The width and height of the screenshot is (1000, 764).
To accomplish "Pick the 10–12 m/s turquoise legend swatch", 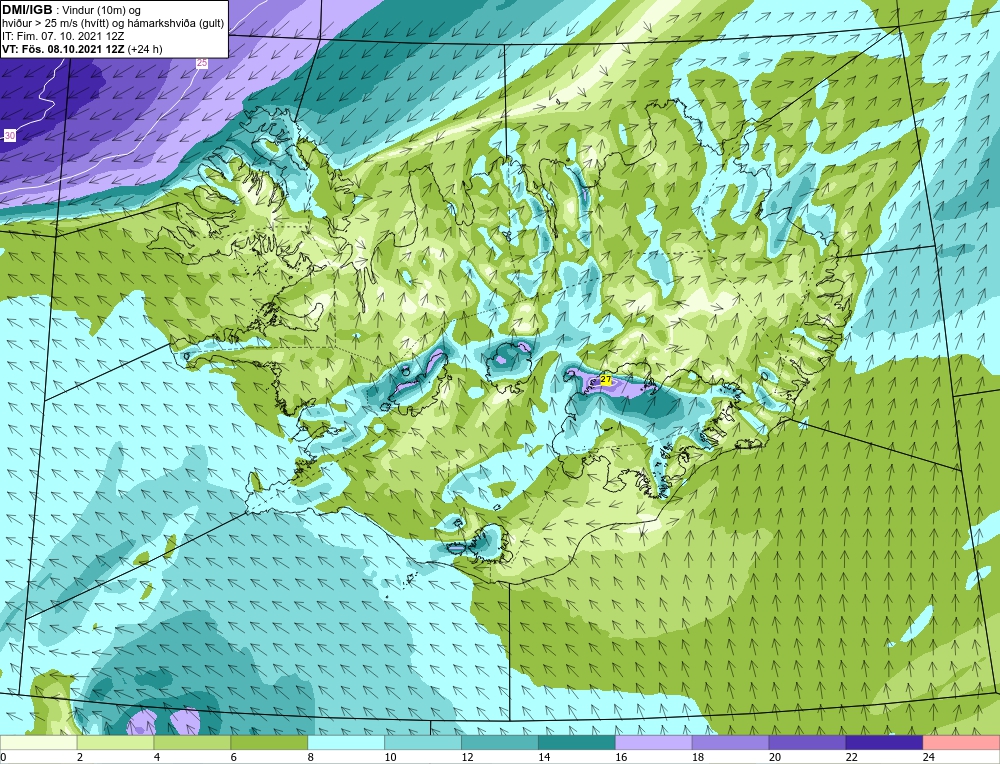I will (x=423, y=743).
